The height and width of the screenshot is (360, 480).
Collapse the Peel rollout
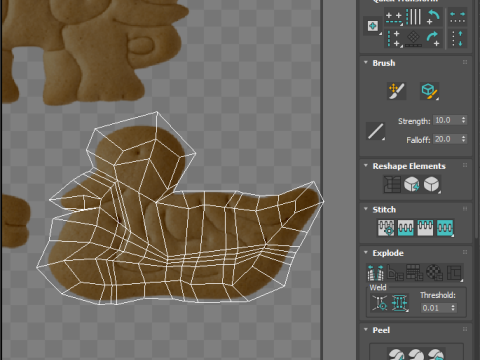366,330
